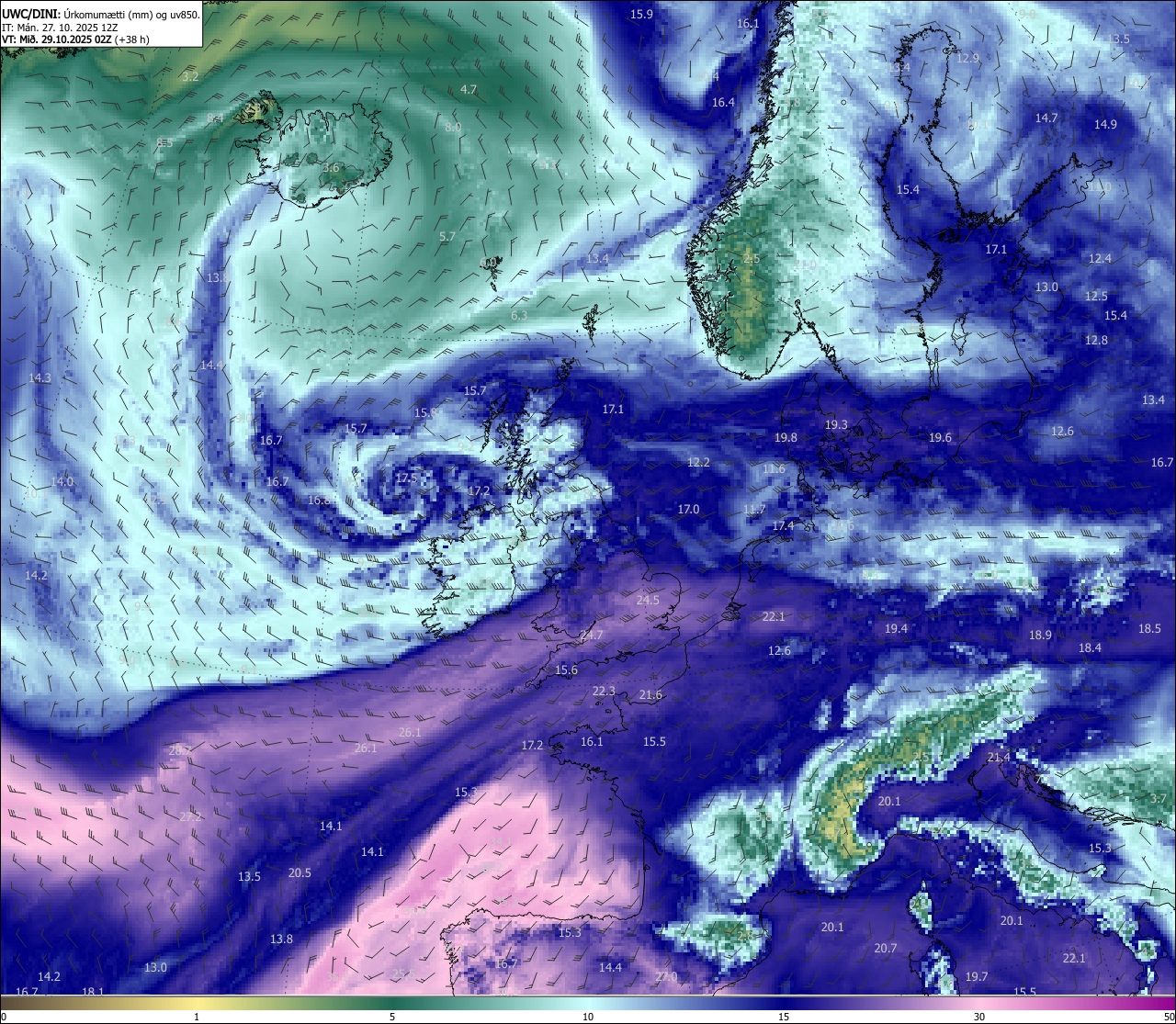The width and height of the screenshot is (1176, 1024).
Task: Click the color scale tick label 50
Action: tap(1169, 1017)
